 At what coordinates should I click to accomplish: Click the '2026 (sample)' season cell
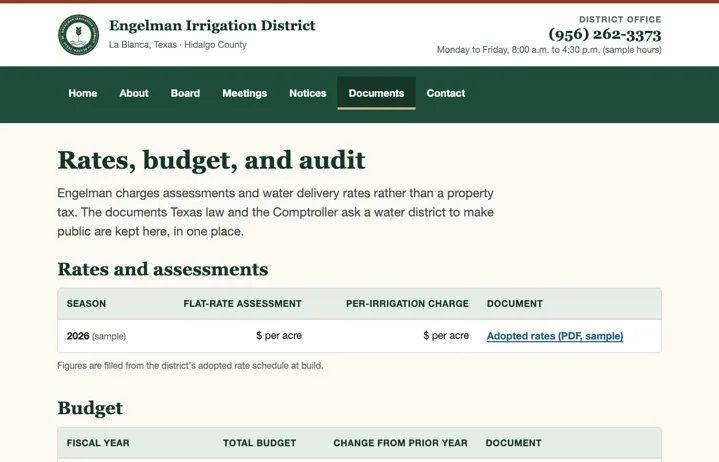[96, 336]
